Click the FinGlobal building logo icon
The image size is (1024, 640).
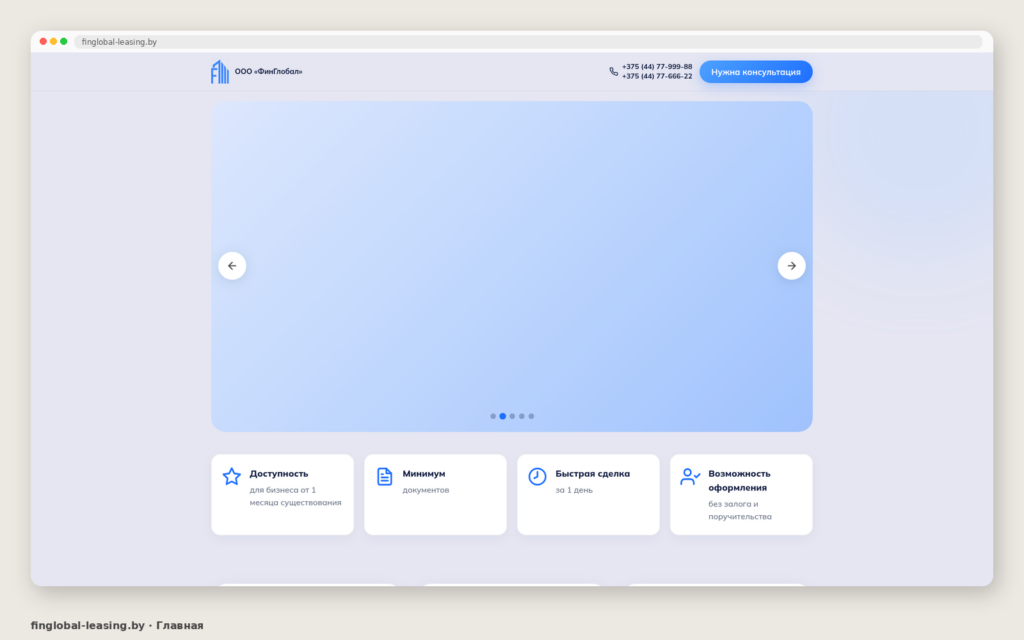tap(219, 72)
